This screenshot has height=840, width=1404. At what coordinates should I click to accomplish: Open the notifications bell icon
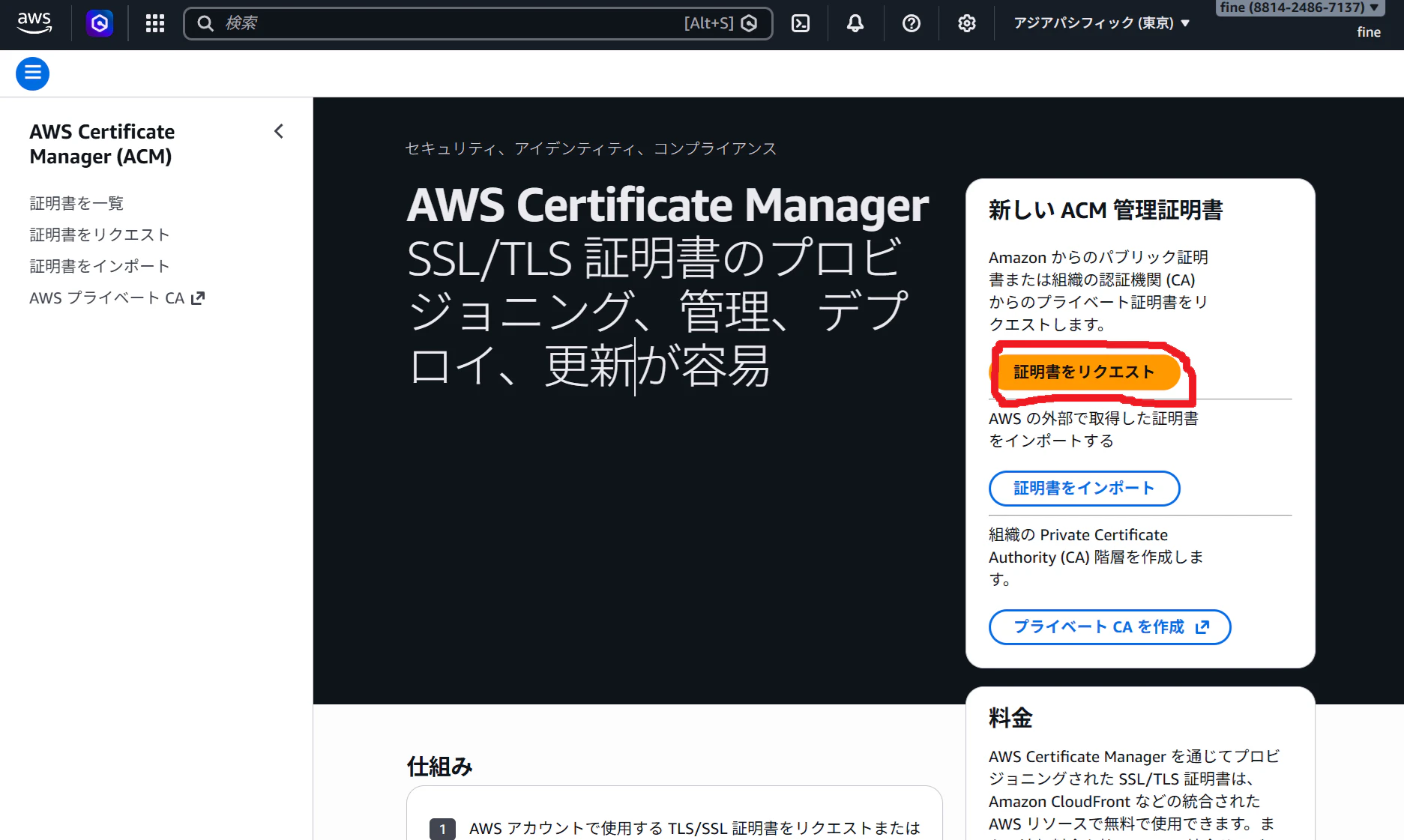[x=855, y=23]
